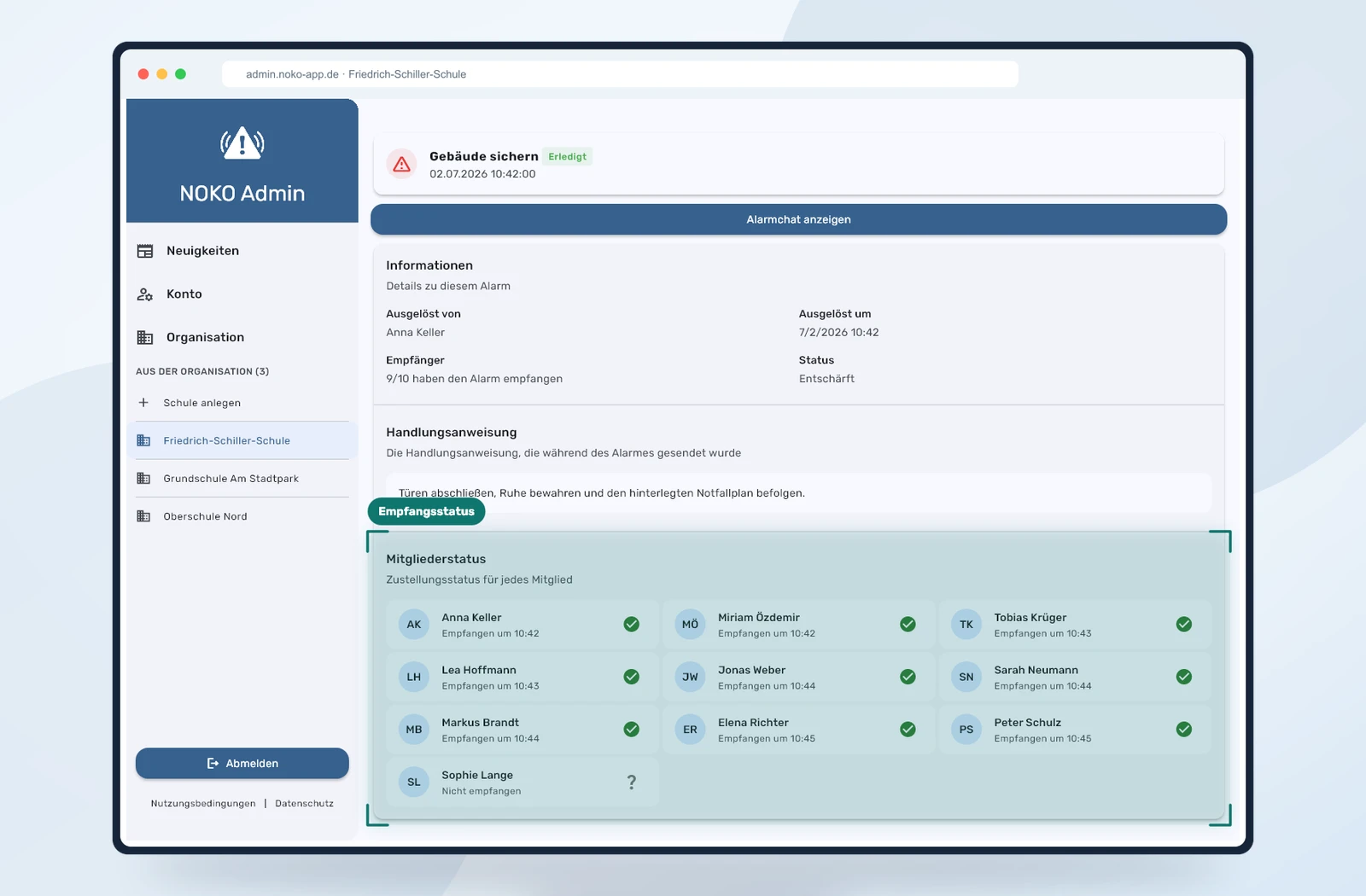Image resolution: width=1366 pixels, height=896 pixels.
Task: Click the 'AUS DER ORGANISATION (3)' section label
Action: coord(202,371)
